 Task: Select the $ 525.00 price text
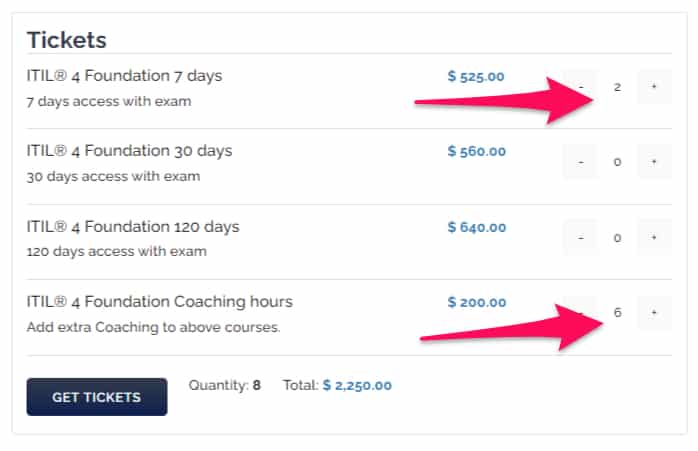click(x=476, y=76)
